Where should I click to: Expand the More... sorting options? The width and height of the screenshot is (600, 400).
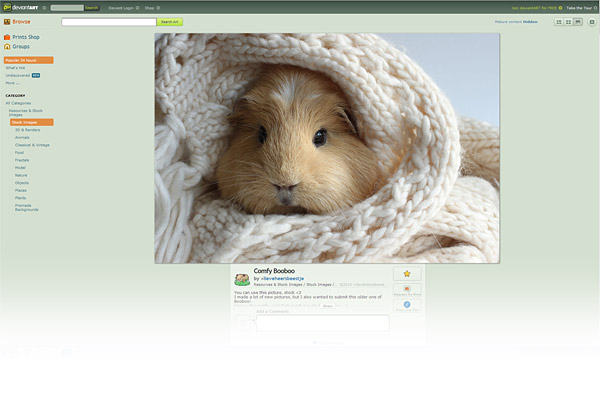tap(12, 82)
